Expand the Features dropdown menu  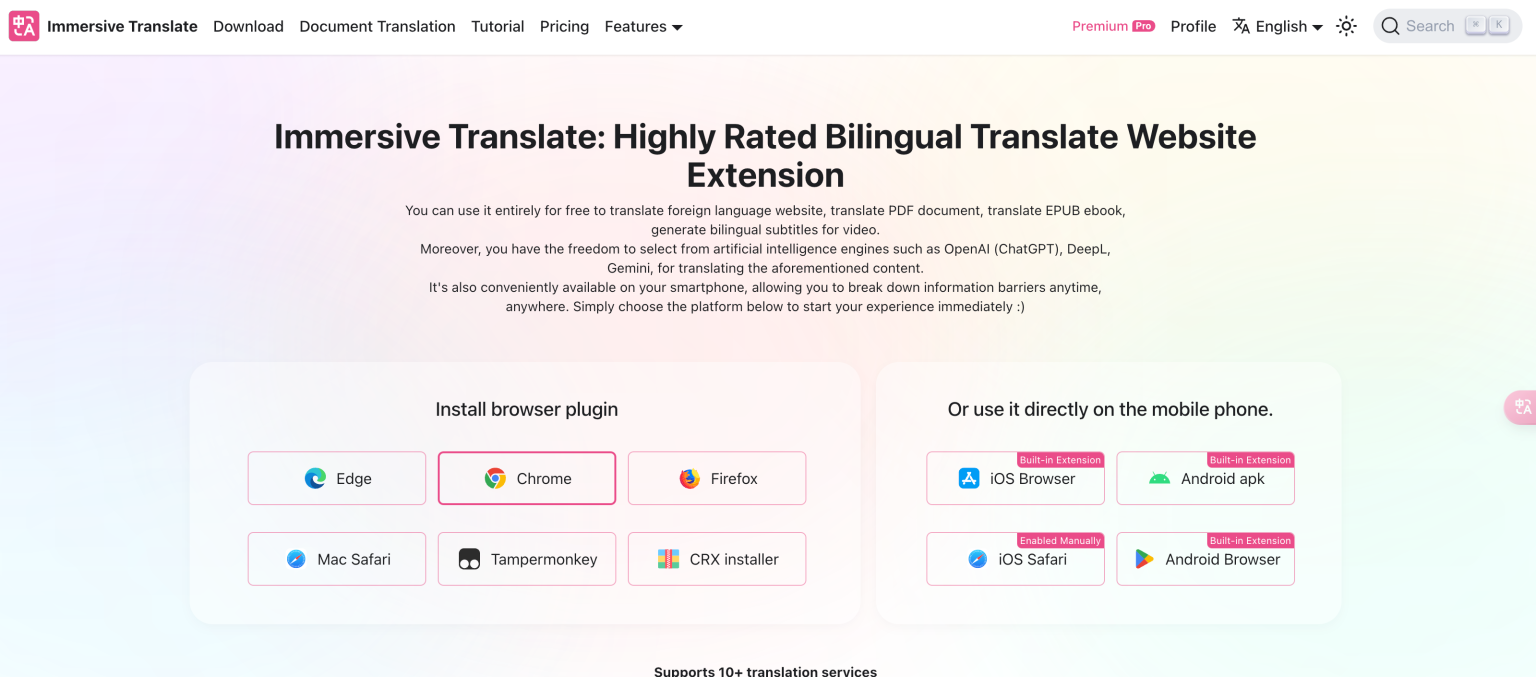pos(643,27)
